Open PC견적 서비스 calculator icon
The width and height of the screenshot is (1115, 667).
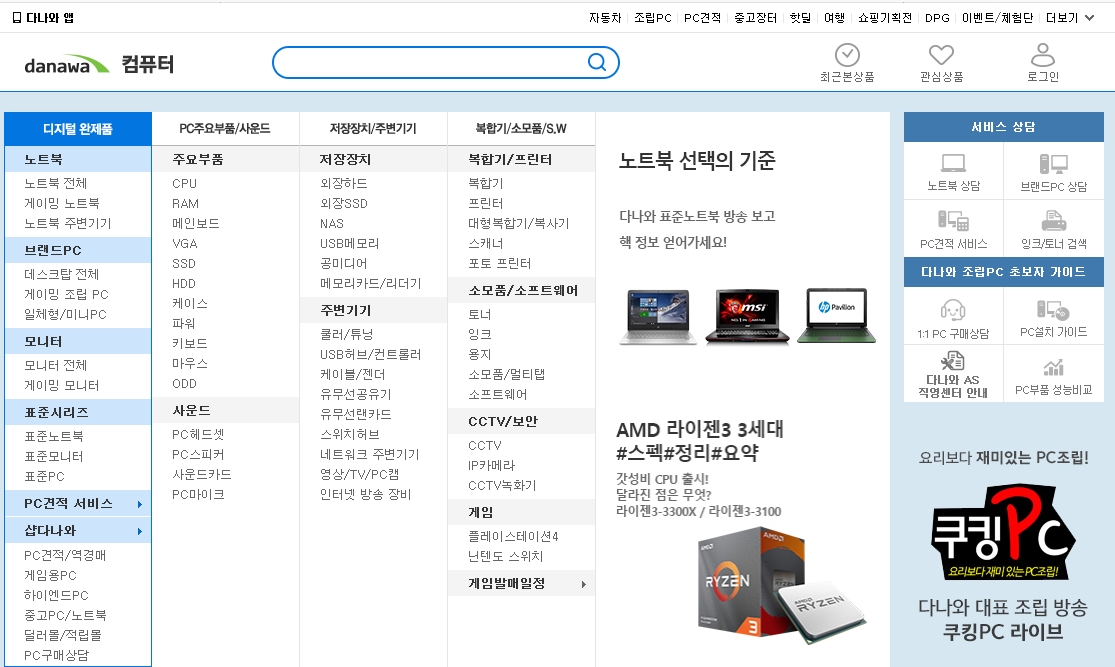click(954, 220)
